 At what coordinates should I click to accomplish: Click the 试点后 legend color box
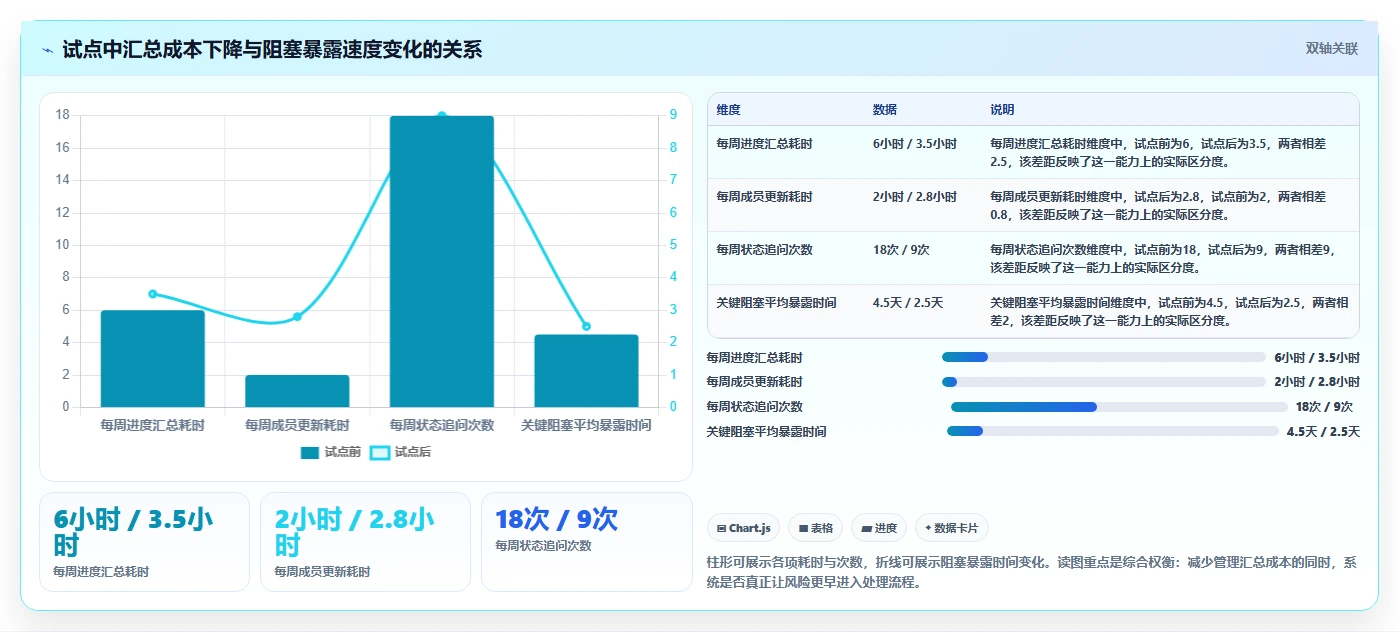pyautogui.click(x=380, y=452)
